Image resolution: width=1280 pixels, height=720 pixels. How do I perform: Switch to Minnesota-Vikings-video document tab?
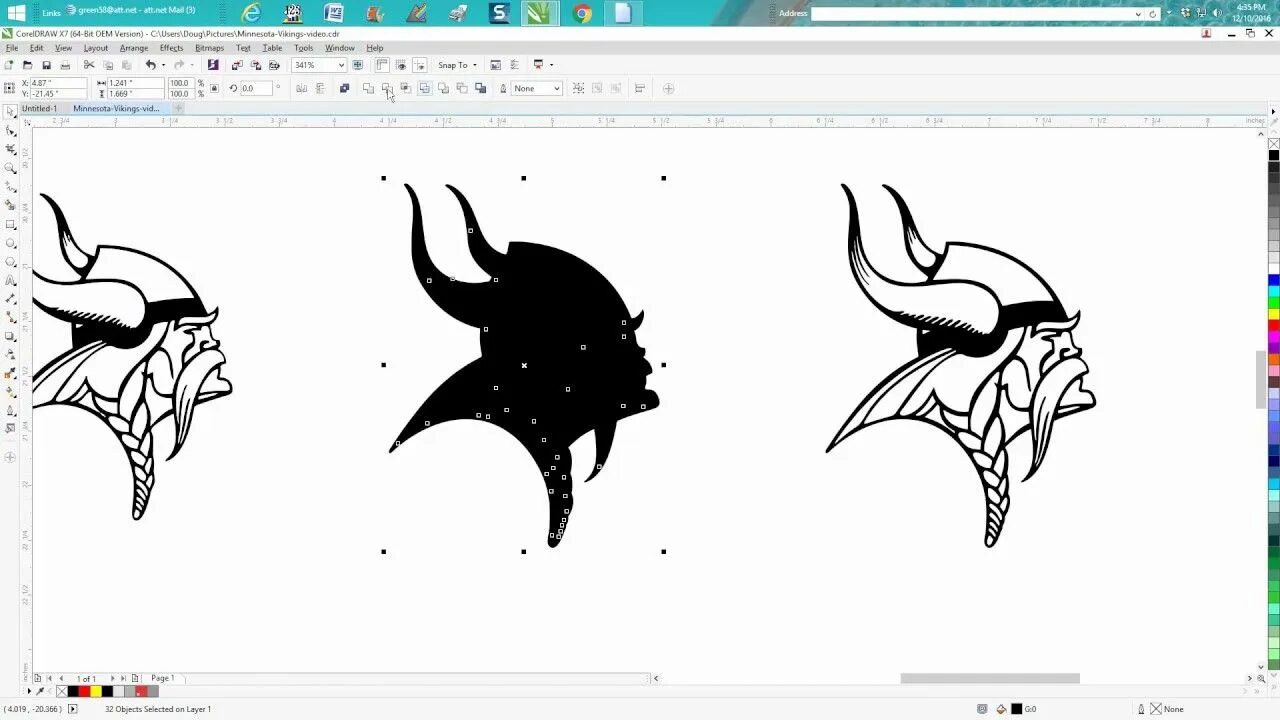click(116, 108)
